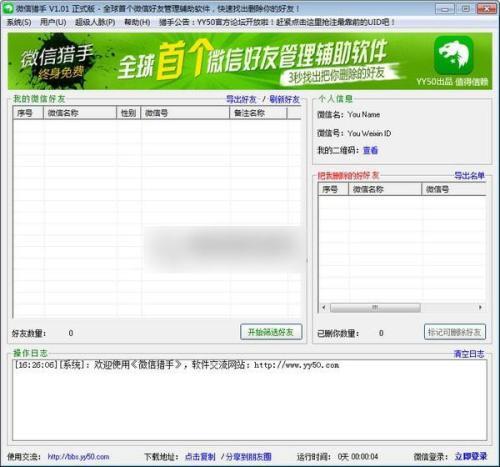Viewport: 500px width, 467px height.
Task: Open the 超级人脉(P) menu
Action: (95, 22)
